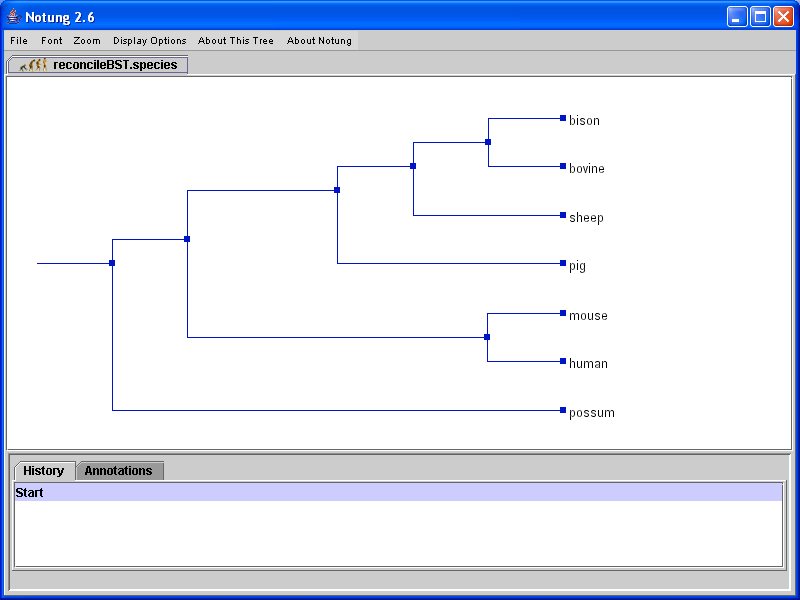Select the human leaf node
800x600 pixels.
(x=563, y=361)
